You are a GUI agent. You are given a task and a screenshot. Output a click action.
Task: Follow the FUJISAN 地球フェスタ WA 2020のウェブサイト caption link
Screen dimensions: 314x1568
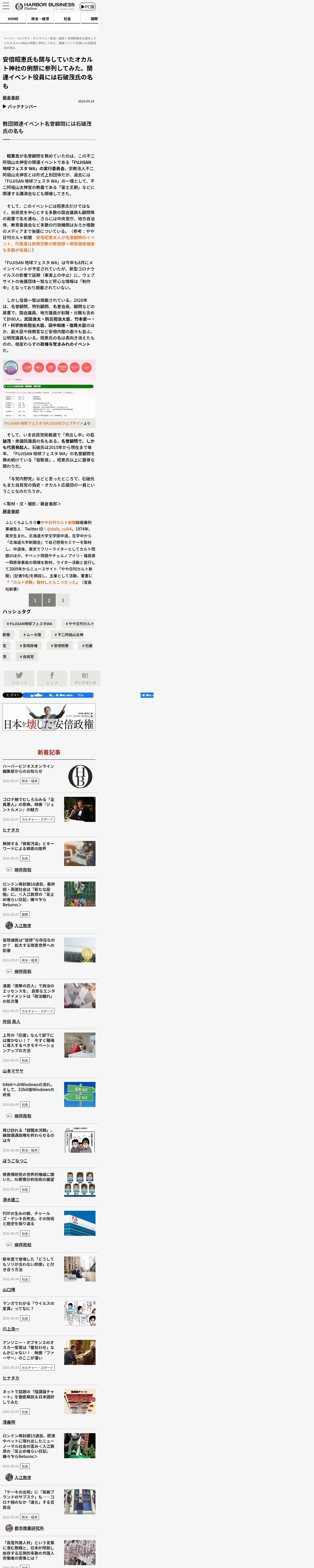[44, 423]
